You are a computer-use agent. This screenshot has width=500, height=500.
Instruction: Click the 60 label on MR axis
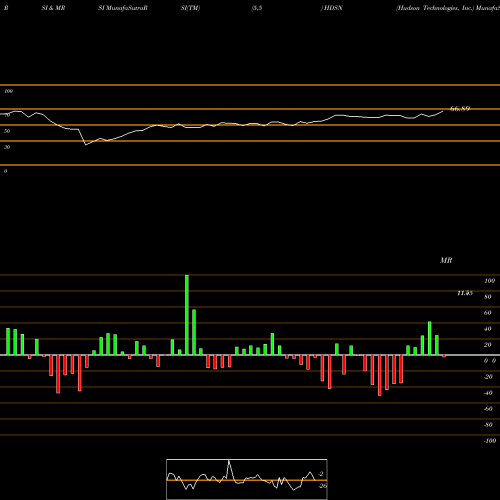pyautogui.click(x=487, y=313)
